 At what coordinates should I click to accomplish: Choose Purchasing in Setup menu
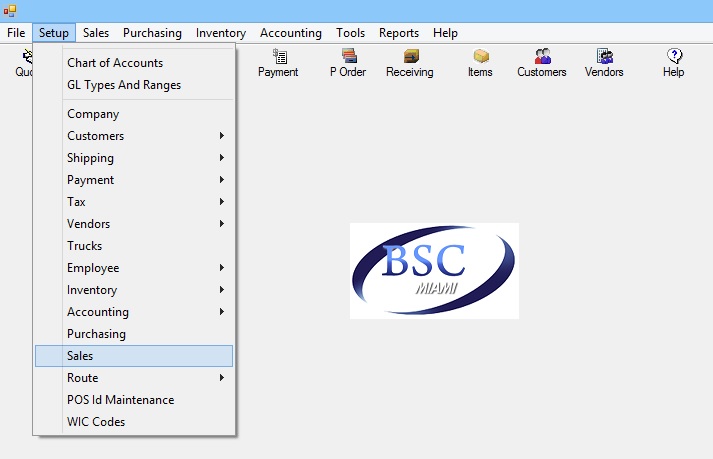134,334
